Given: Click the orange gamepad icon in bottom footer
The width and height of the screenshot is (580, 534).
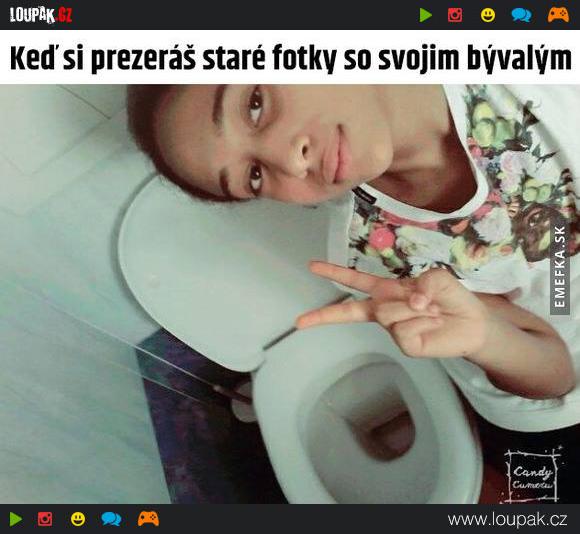Looking at the screenshot, I should (x=148, y=519).
